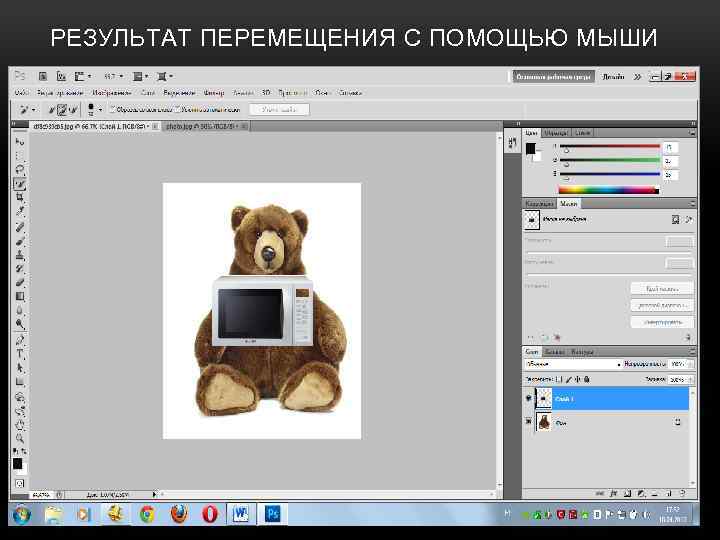Click the 'Край маски' button
Viewport: 720px width, 540px height.
662,289
